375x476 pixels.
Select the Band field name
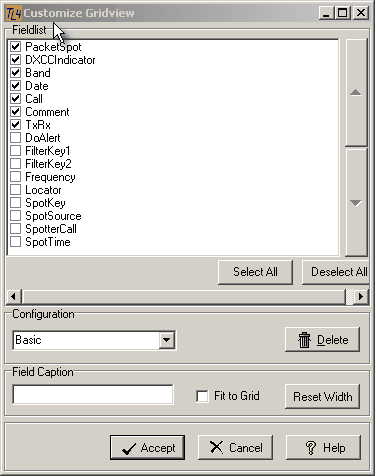click(38, 73)
